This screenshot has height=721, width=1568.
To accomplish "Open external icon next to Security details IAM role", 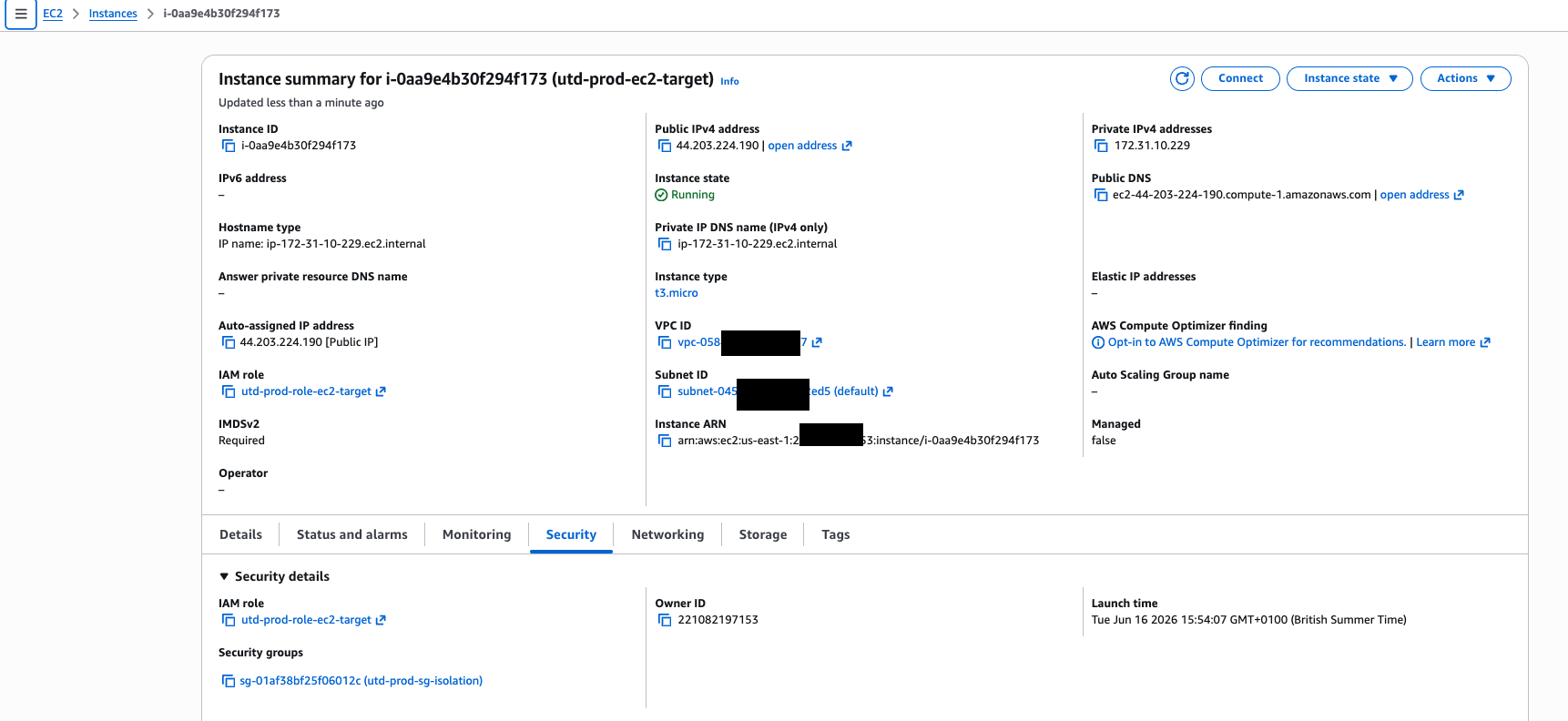I will pos(381,620).
